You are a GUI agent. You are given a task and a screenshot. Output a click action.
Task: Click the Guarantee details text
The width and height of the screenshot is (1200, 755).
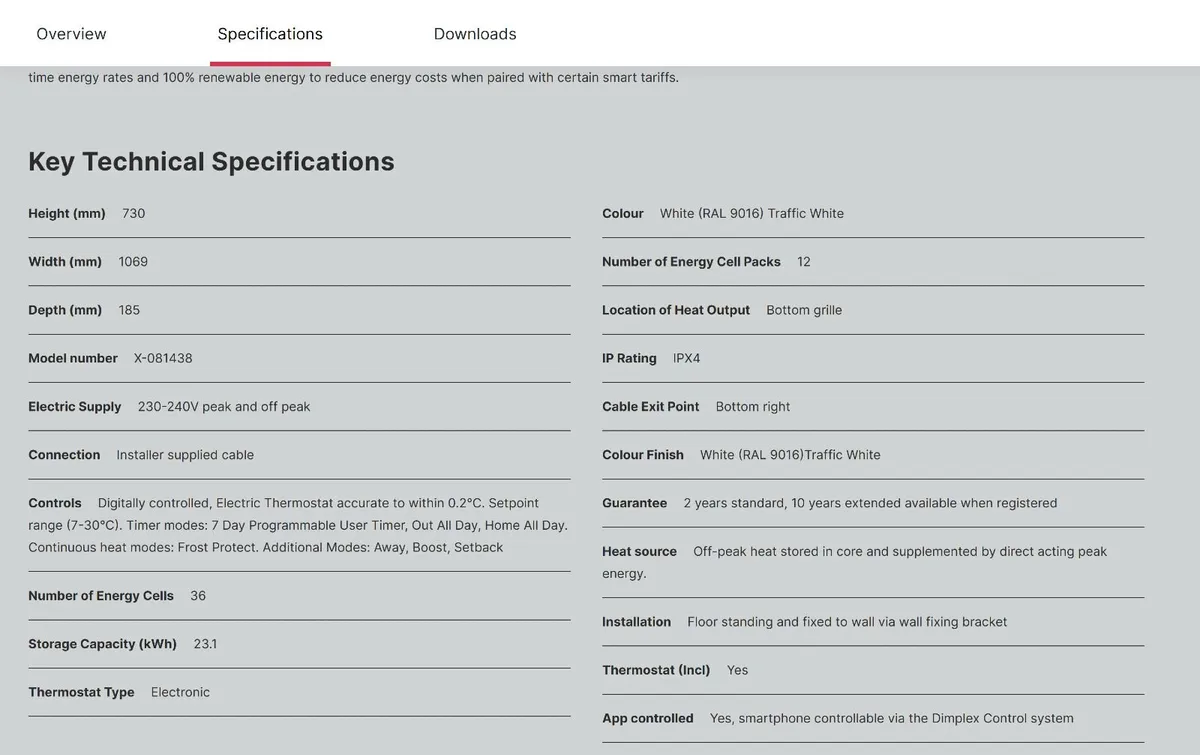pos(870,503)
